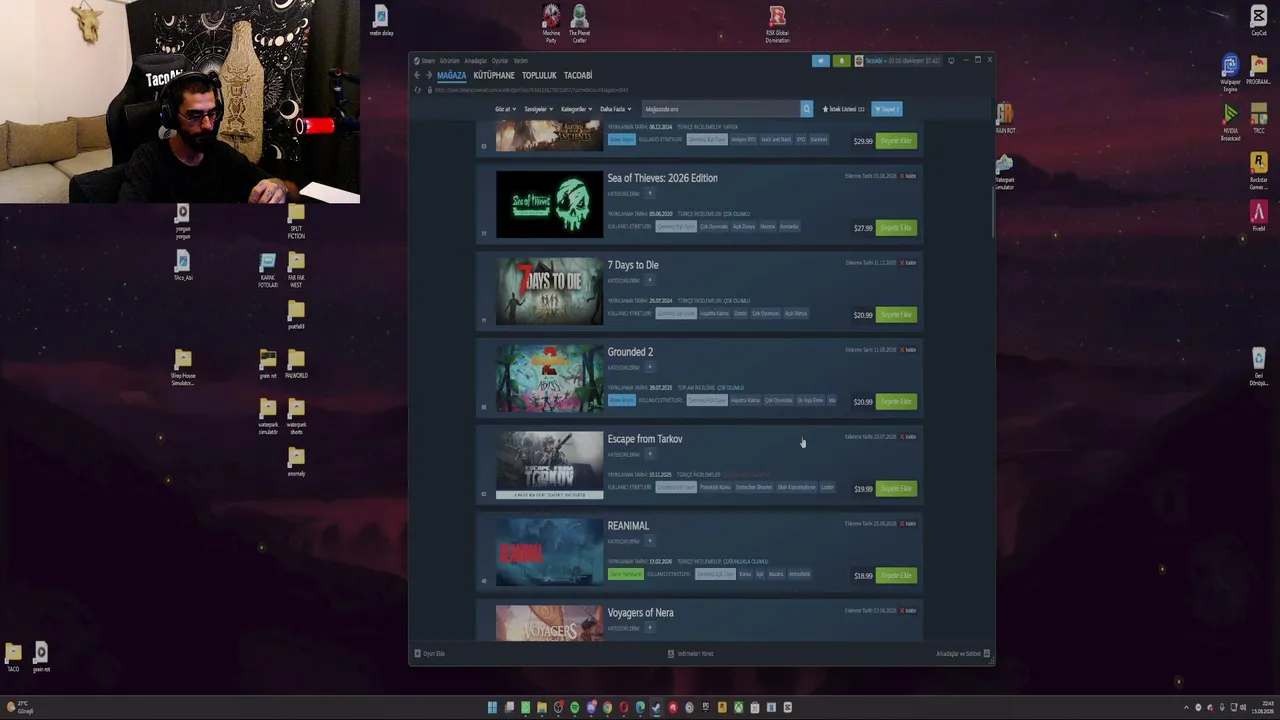The image size is (1280, 720).
Task: Open the TacoAbi account avatar
Action: click(858, 61)
